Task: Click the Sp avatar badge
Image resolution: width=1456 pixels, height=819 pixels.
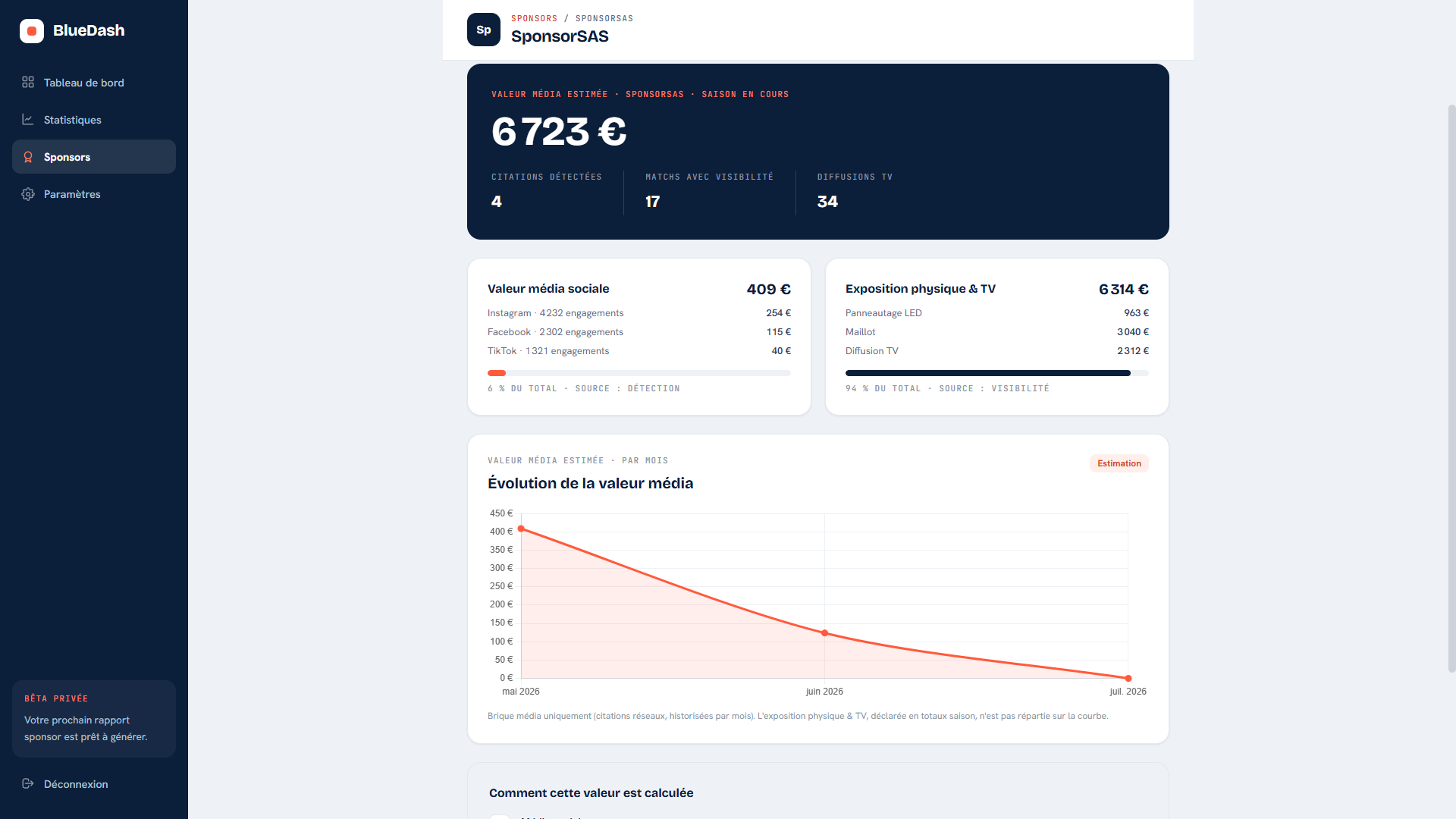Action: (x=484, y=30)
